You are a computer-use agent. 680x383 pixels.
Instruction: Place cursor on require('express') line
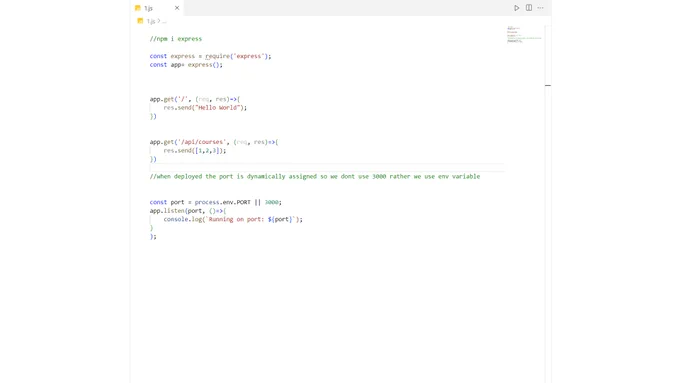(x=210, y=56)
